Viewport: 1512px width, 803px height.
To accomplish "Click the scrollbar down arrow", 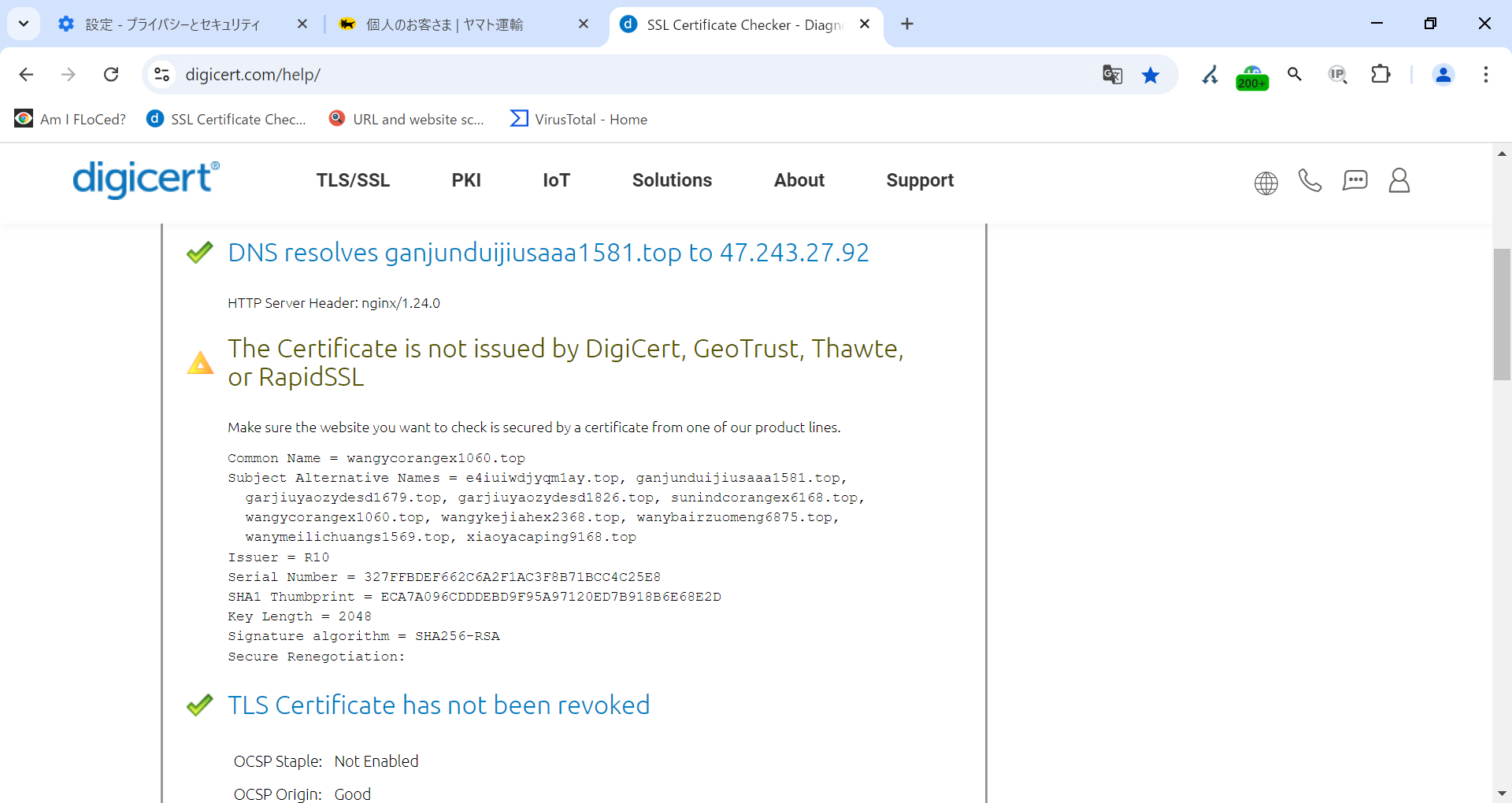I will pyautogui.click(x=1502, y=793).
